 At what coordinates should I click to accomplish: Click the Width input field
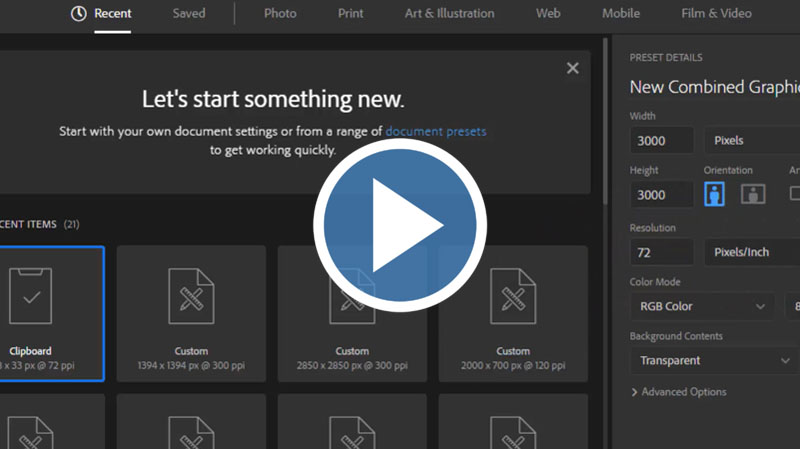(661, 140)
